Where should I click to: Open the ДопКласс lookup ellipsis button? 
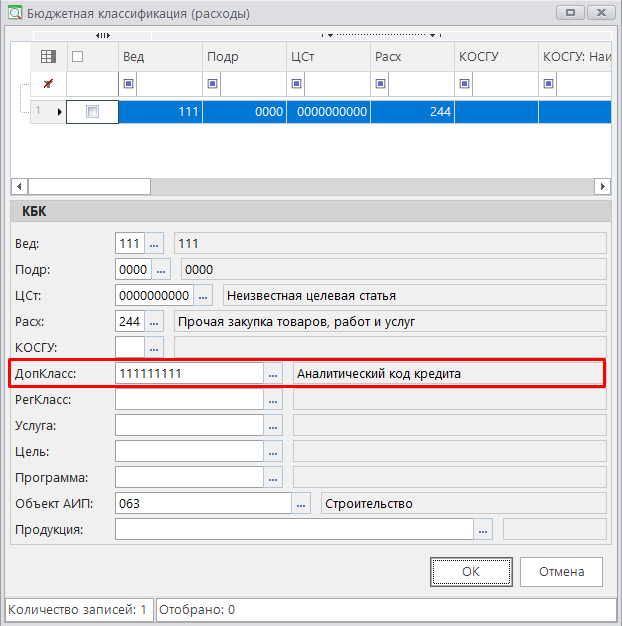pyautogui.click(x=273, y=373)
